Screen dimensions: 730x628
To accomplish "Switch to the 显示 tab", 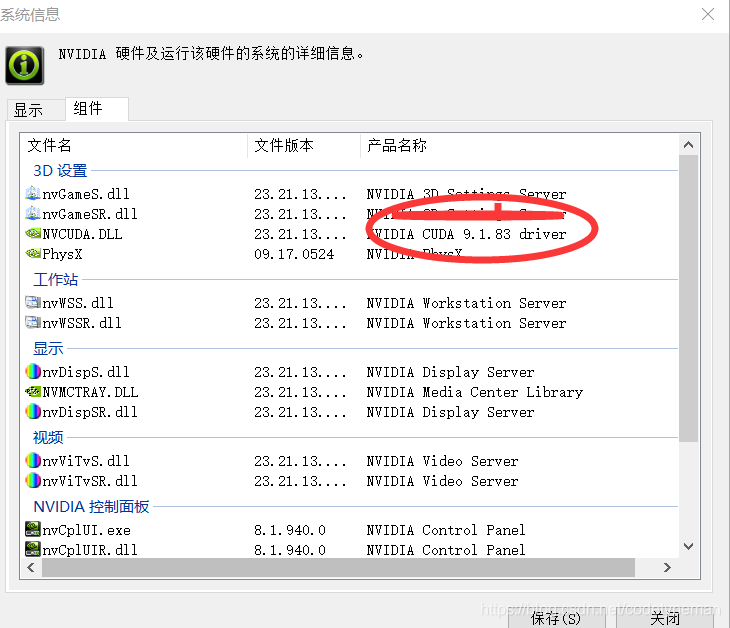I will [x=36, y=110].
